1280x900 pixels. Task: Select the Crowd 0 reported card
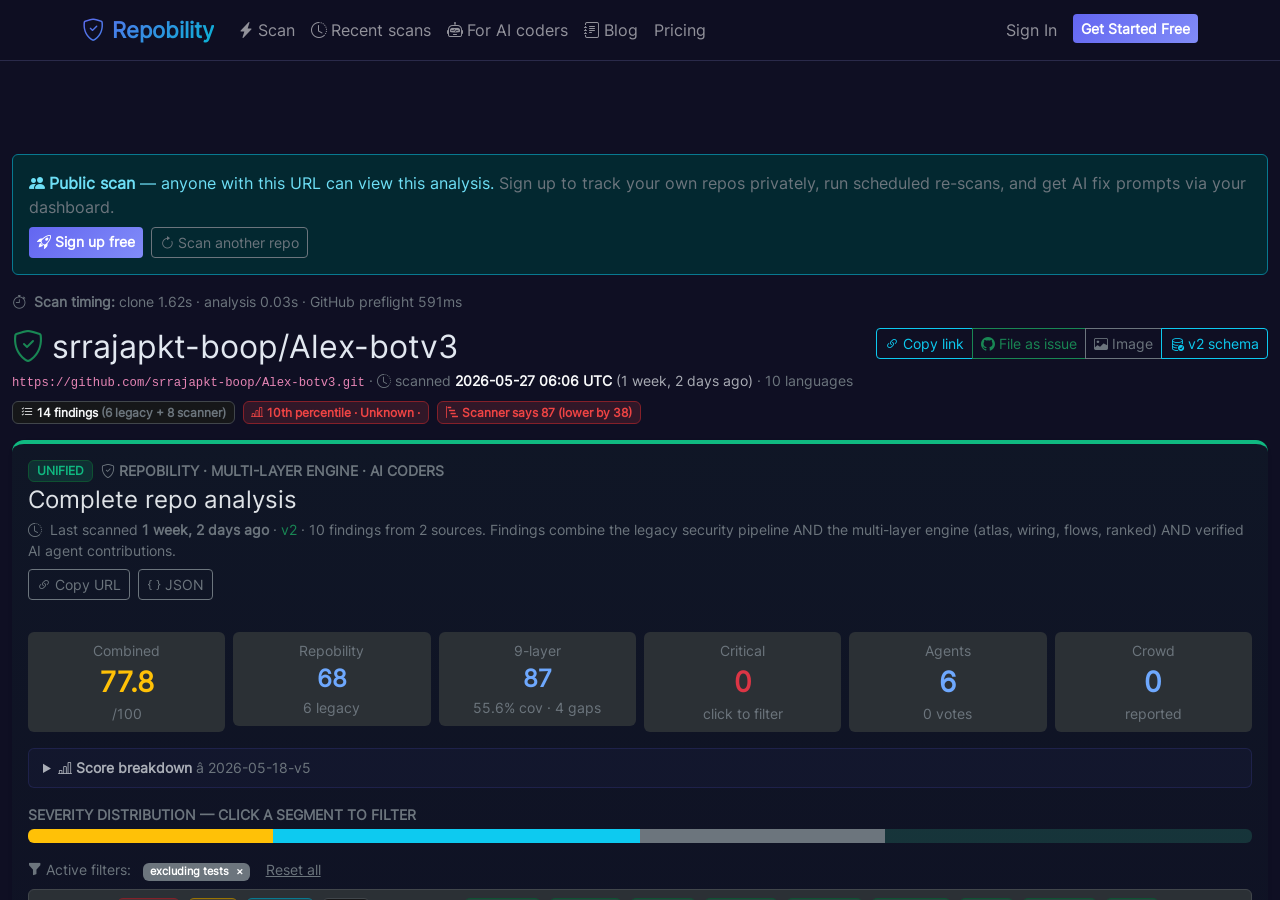tap(1153, 682)
